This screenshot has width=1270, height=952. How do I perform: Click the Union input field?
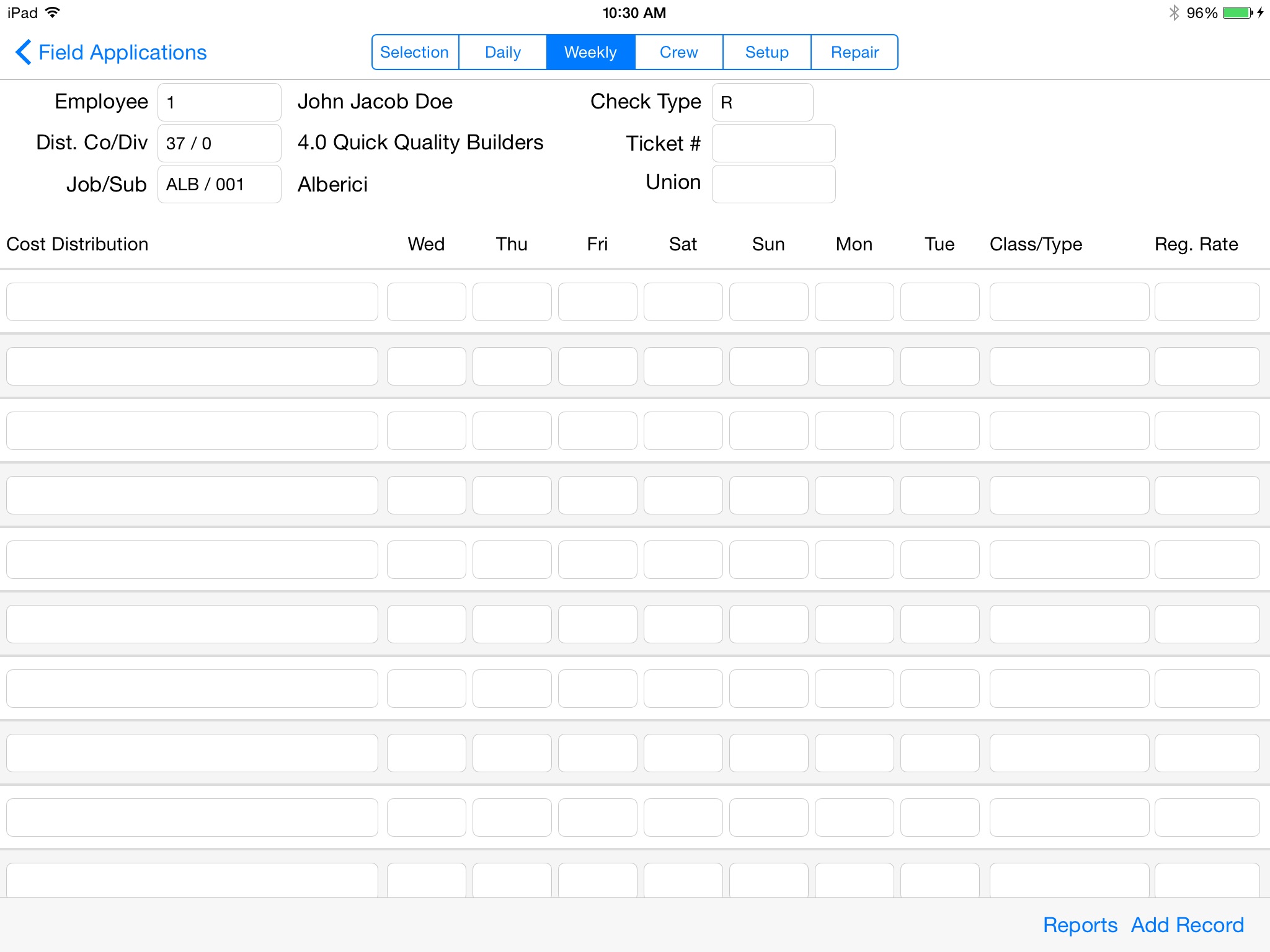pos(775,183)
